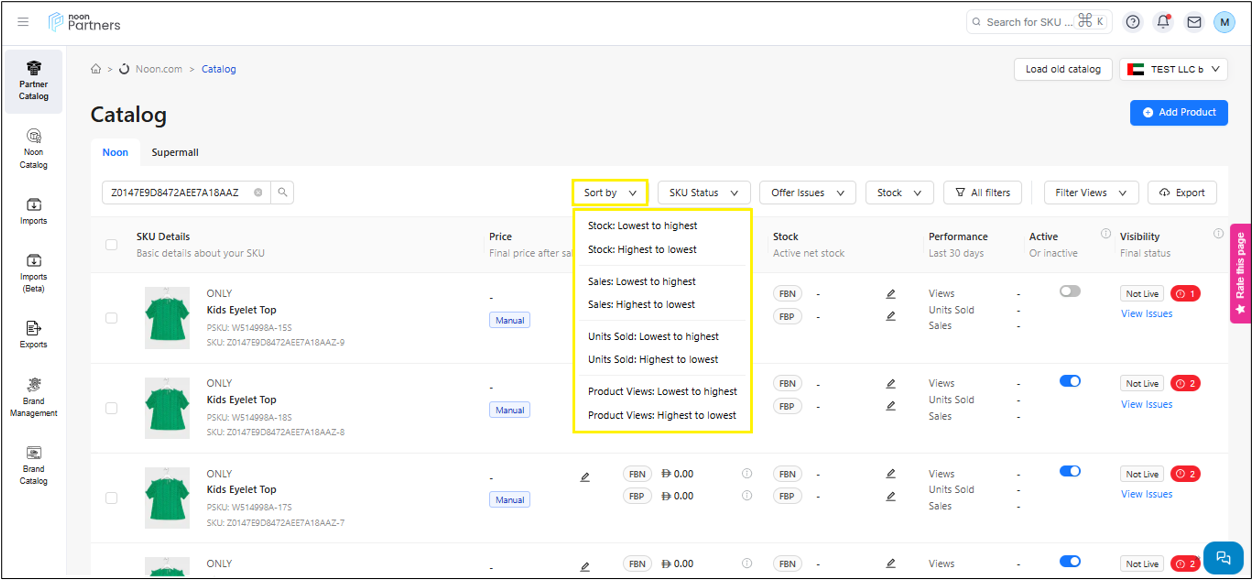Click the chat support icon

[1222, 557]
